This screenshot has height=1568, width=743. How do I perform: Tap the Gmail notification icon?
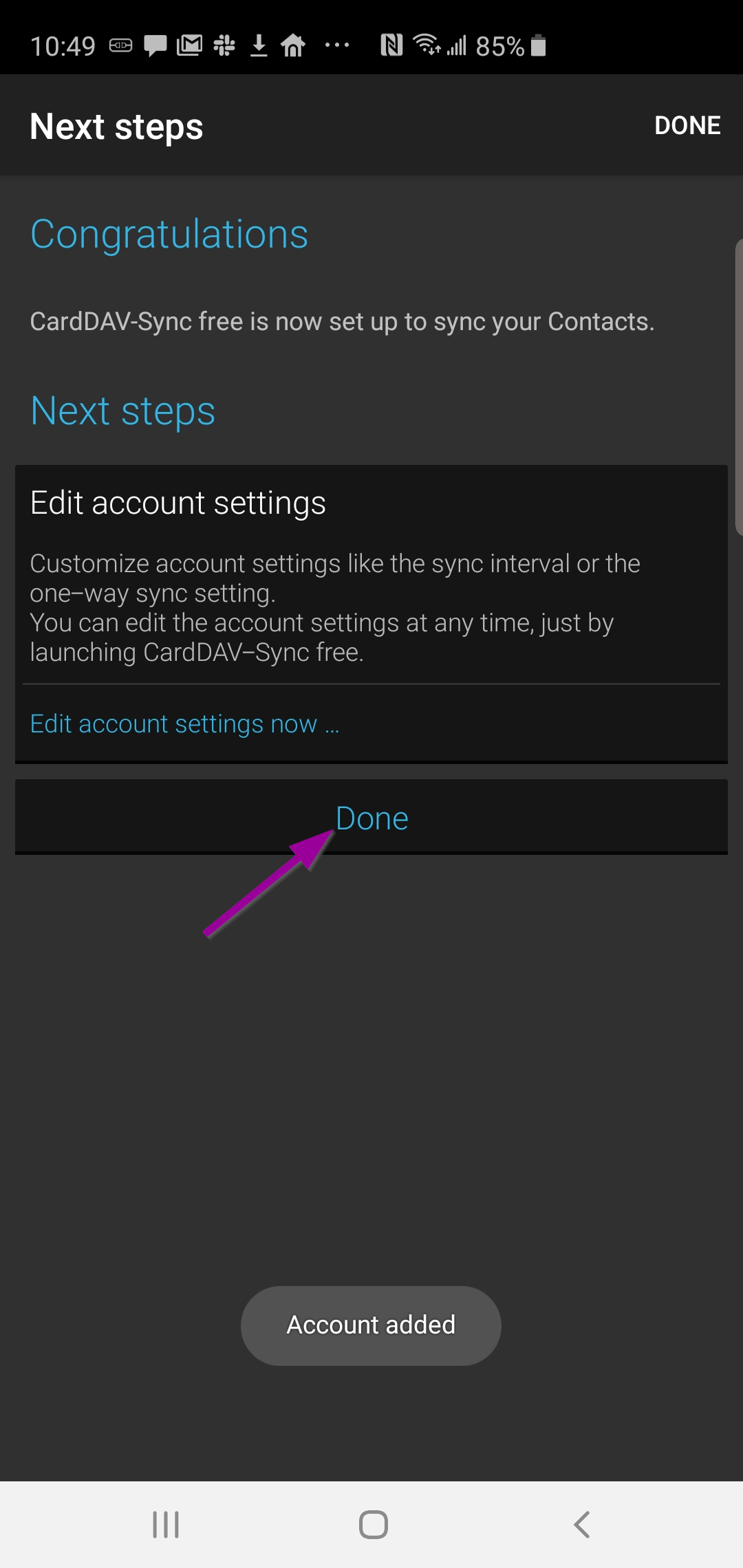point(189,46)
